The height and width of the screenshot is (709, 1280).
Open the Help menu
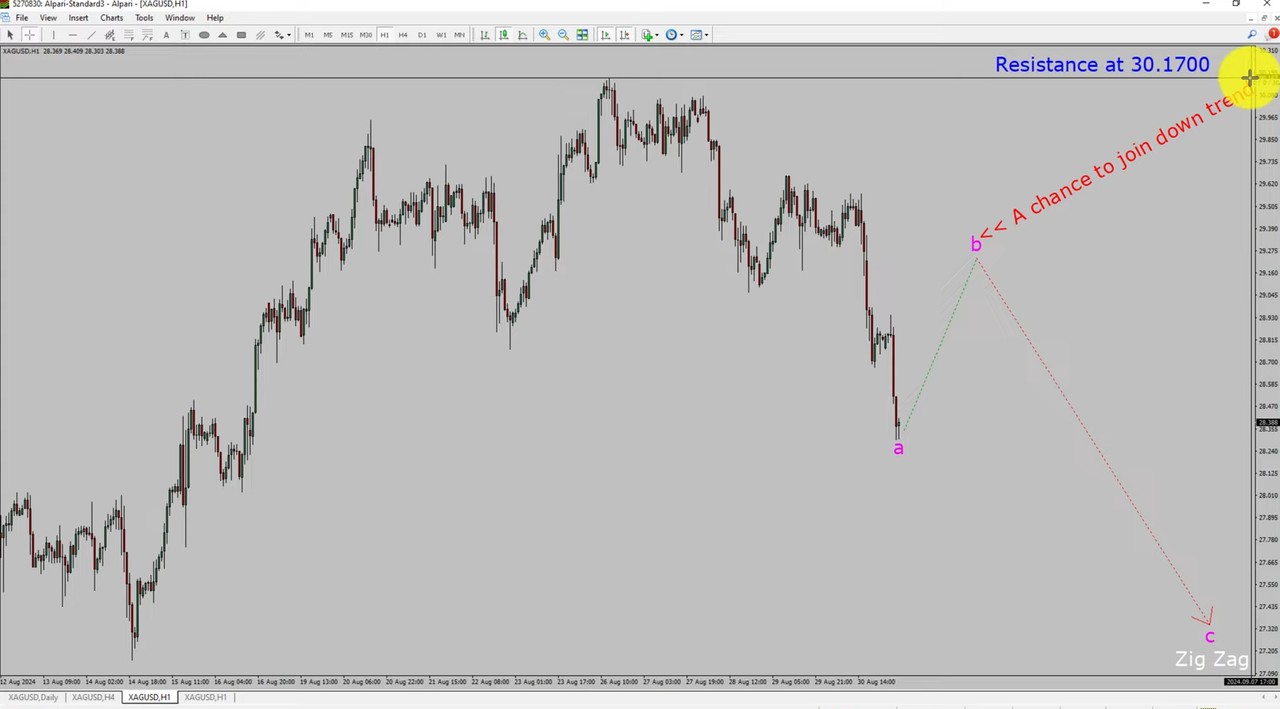[x=215, y=18]
